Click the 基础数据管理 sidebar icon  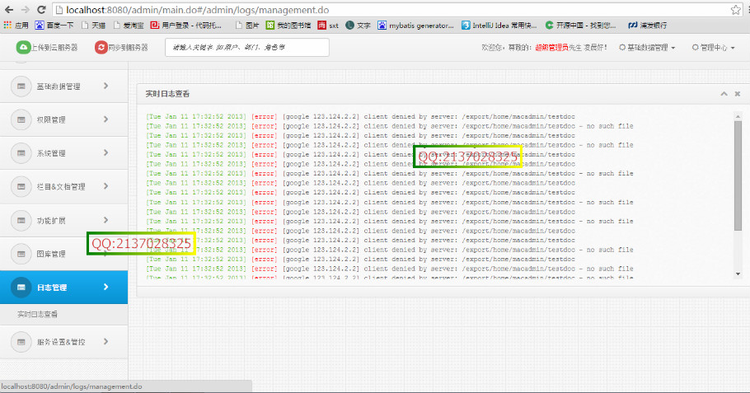pos(21,86)
